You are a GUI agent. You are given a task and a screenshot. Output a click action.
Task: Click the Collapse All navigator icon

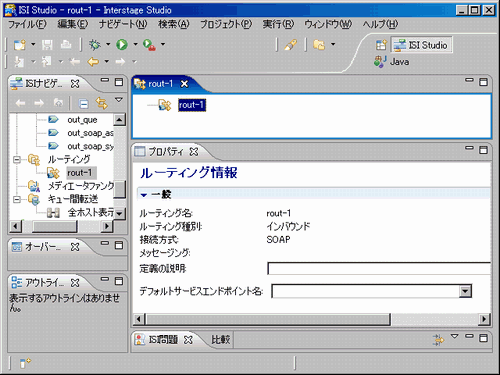84,104
